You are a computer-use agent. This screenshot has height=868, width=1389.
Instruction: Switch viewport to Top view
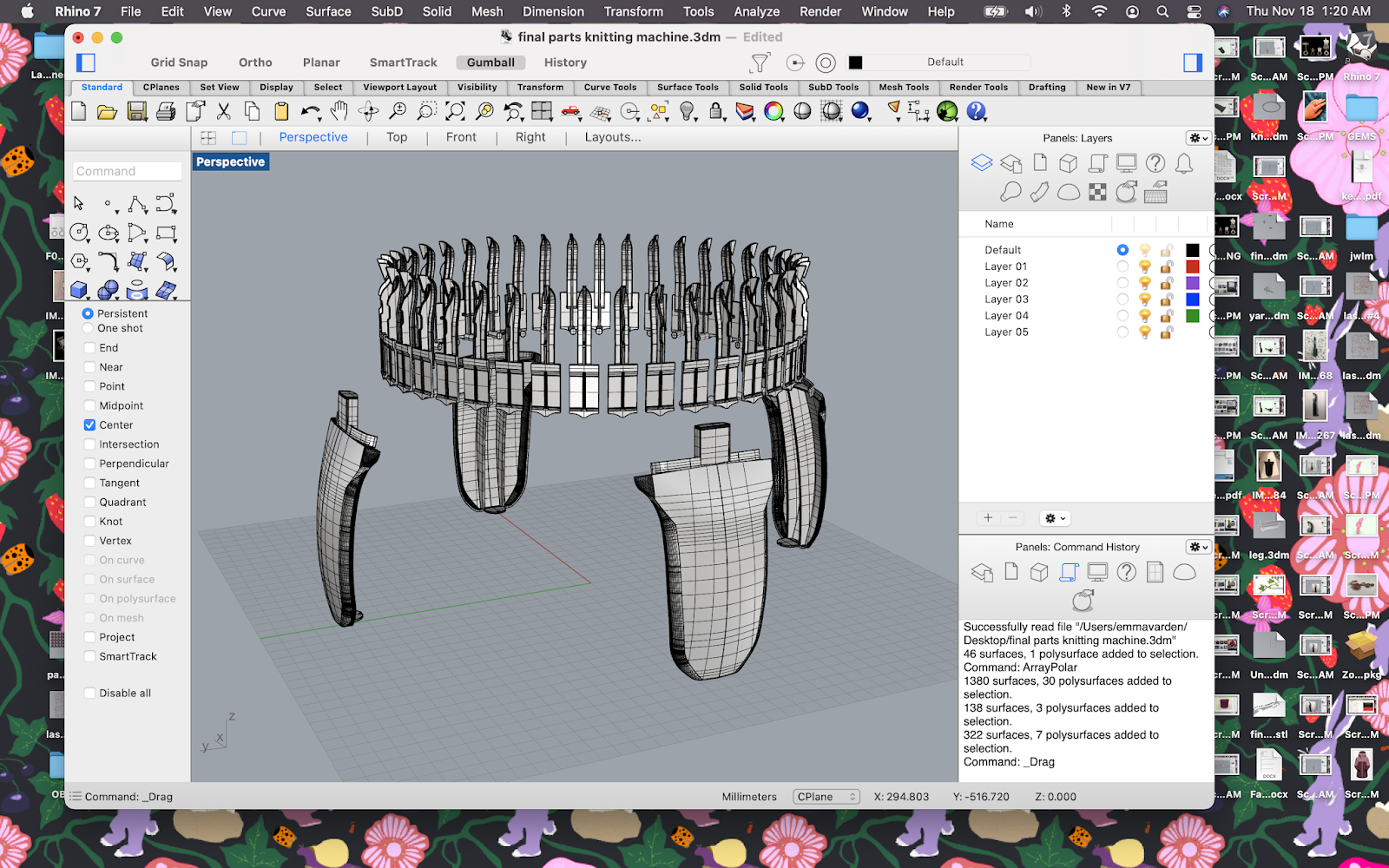[x=397, y=137]
